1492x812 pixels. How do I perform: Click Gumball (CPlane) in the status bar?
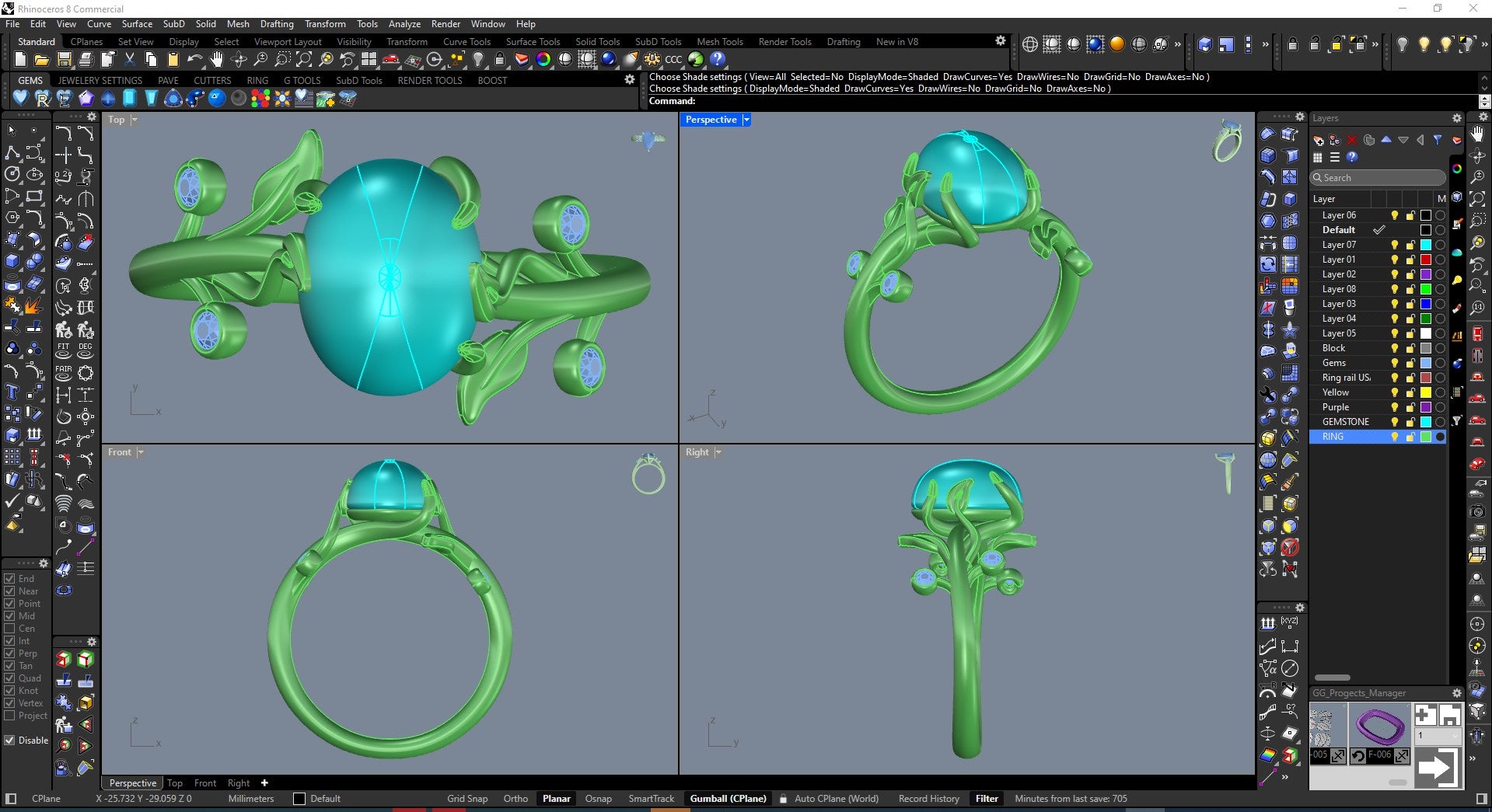728,798
